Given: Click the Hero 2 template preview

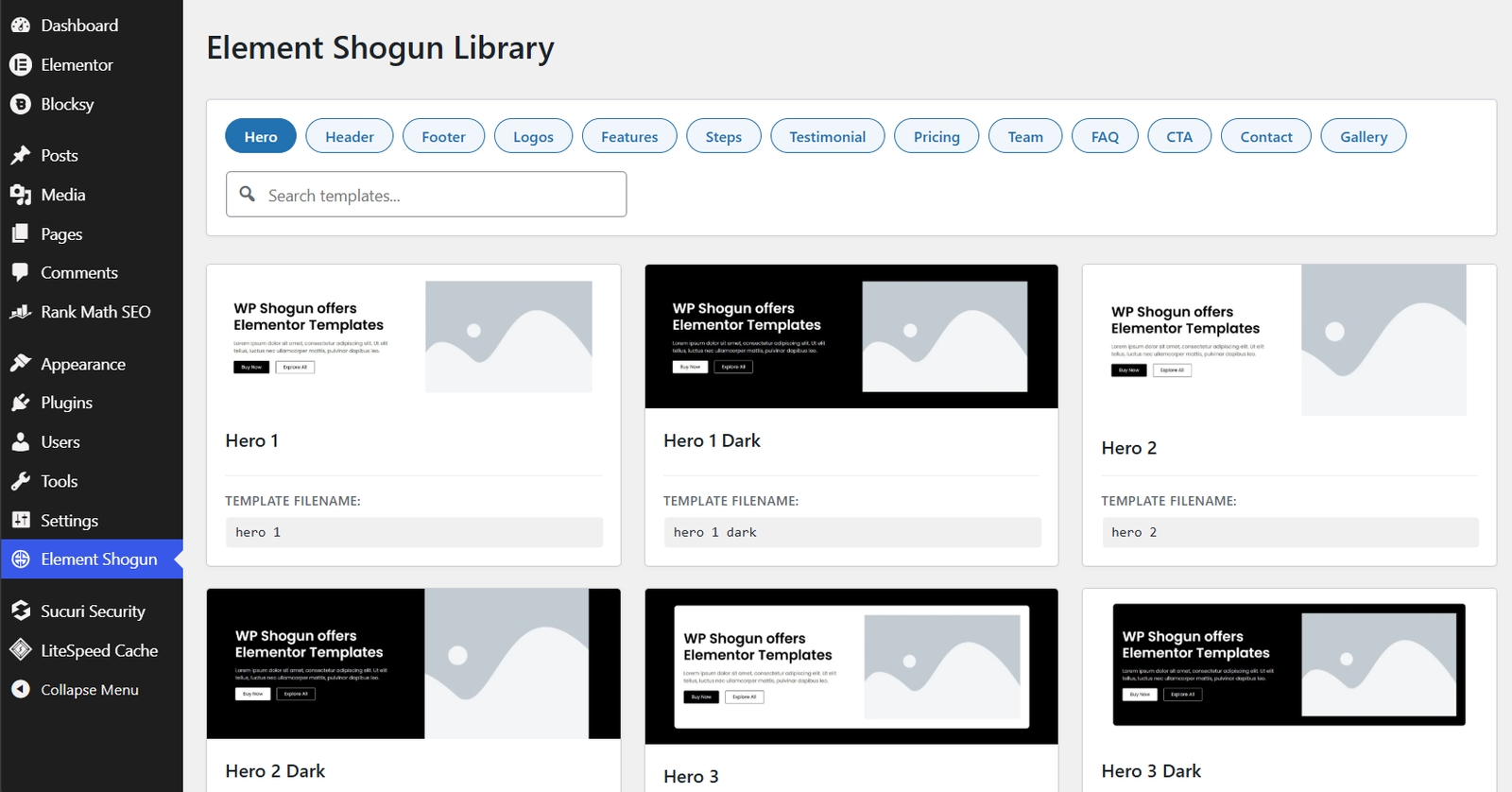Looking at the screenshot, I should pyautogui.click(x=1289, y=340).
